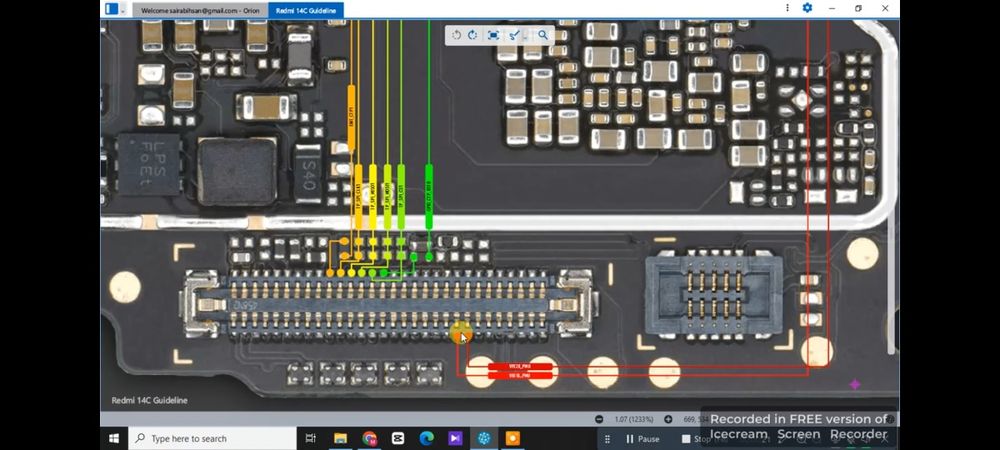Open the blue settings gear
The image size is (1000, 450).
(x=807, y=8)
